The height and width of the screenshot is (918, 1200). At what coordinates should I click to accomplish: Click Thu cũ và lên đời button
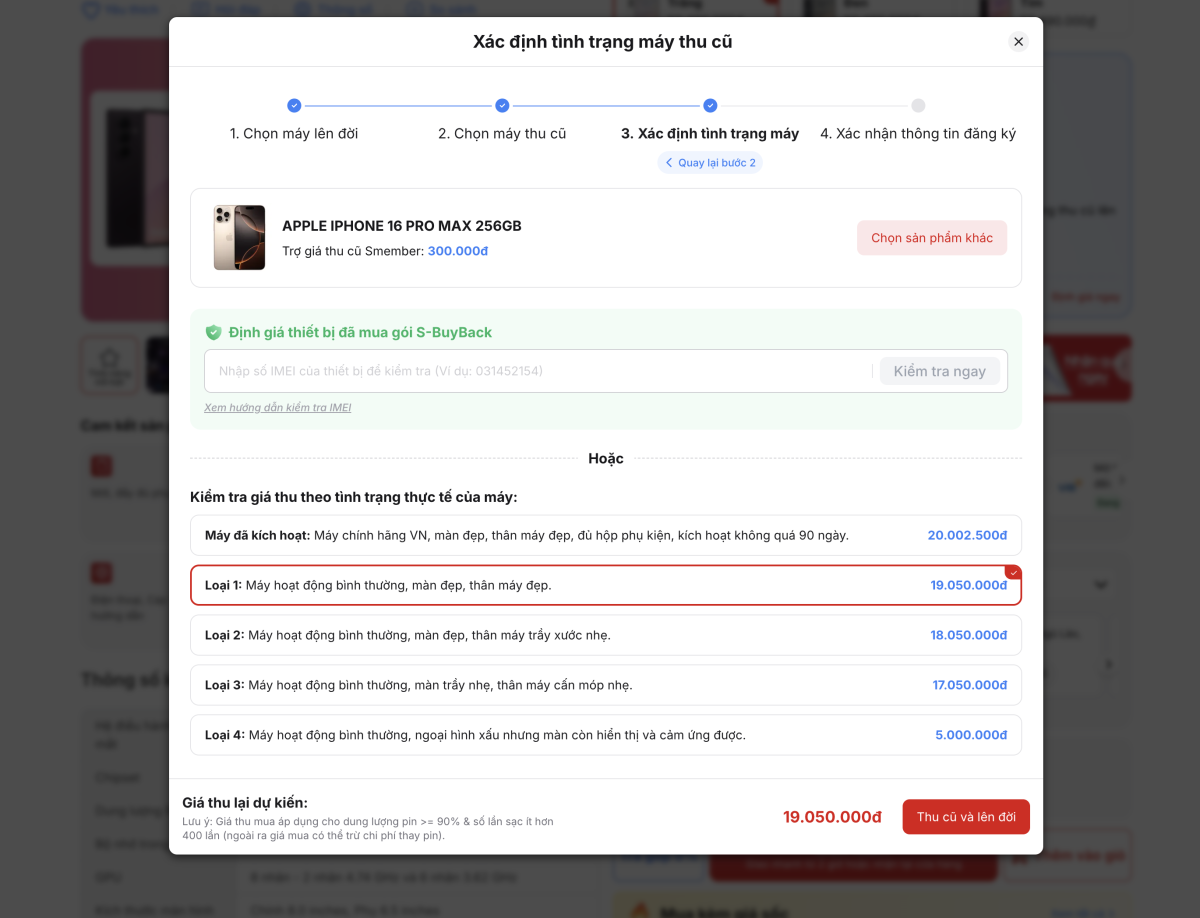(966, 817)
